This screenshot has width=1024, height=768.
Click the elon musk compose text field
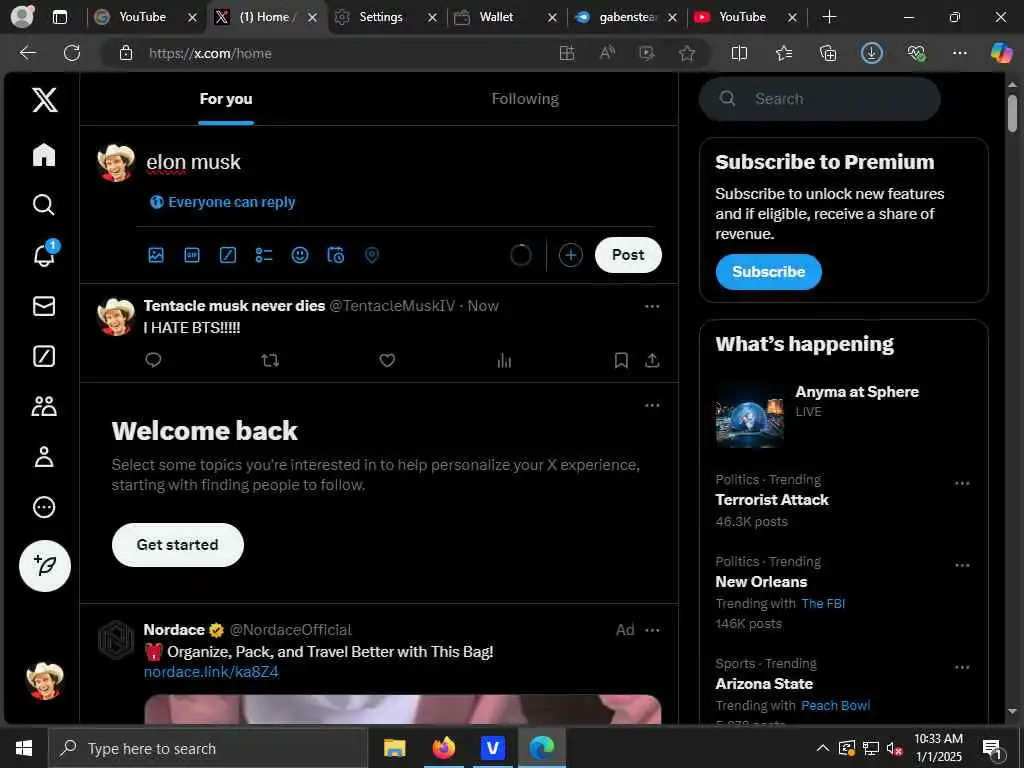398,162
